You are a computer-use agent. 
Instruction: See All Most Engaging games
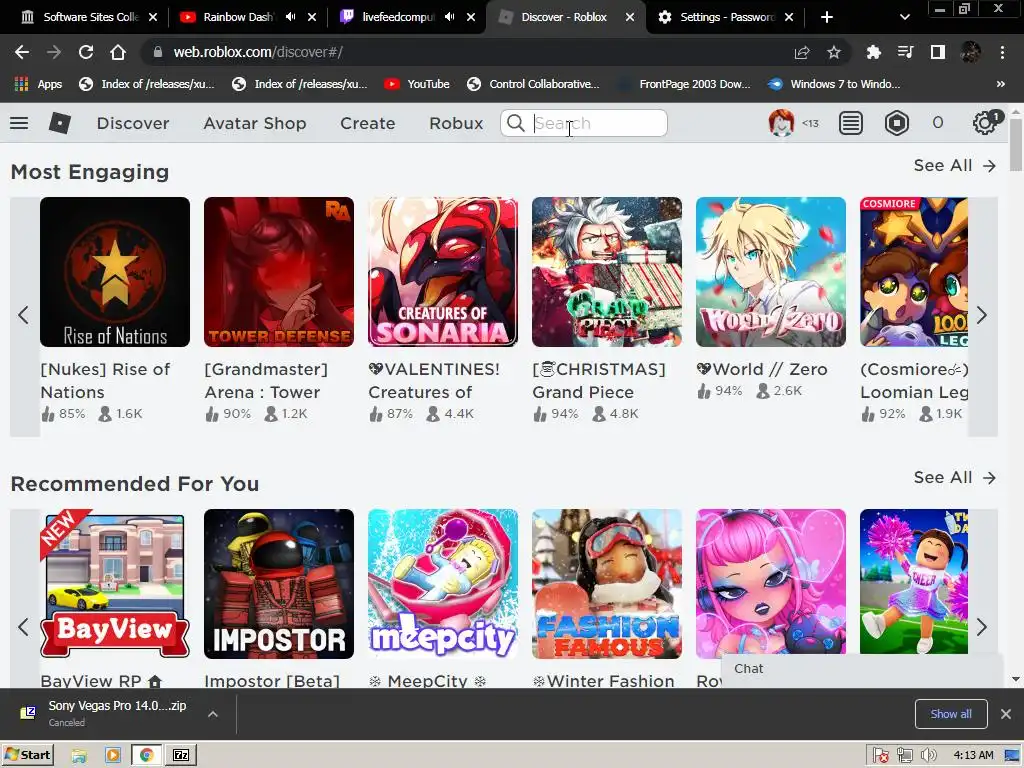(x=955, y=166)
